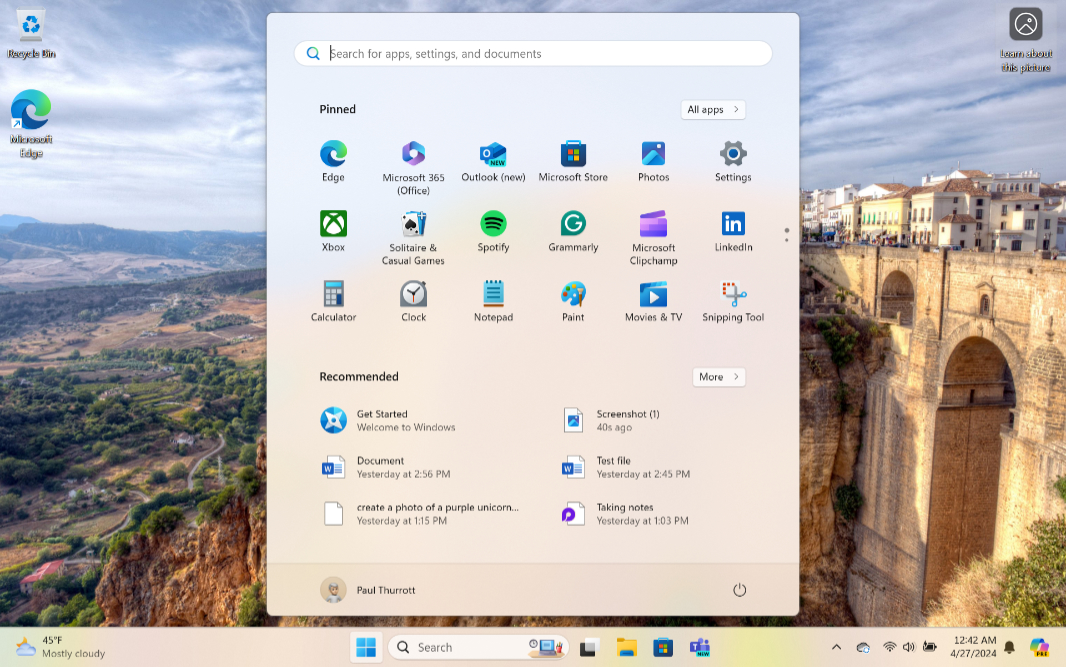Launch Grammarly
Viewport: 1066px width, 667px height.
click(573, 225)
